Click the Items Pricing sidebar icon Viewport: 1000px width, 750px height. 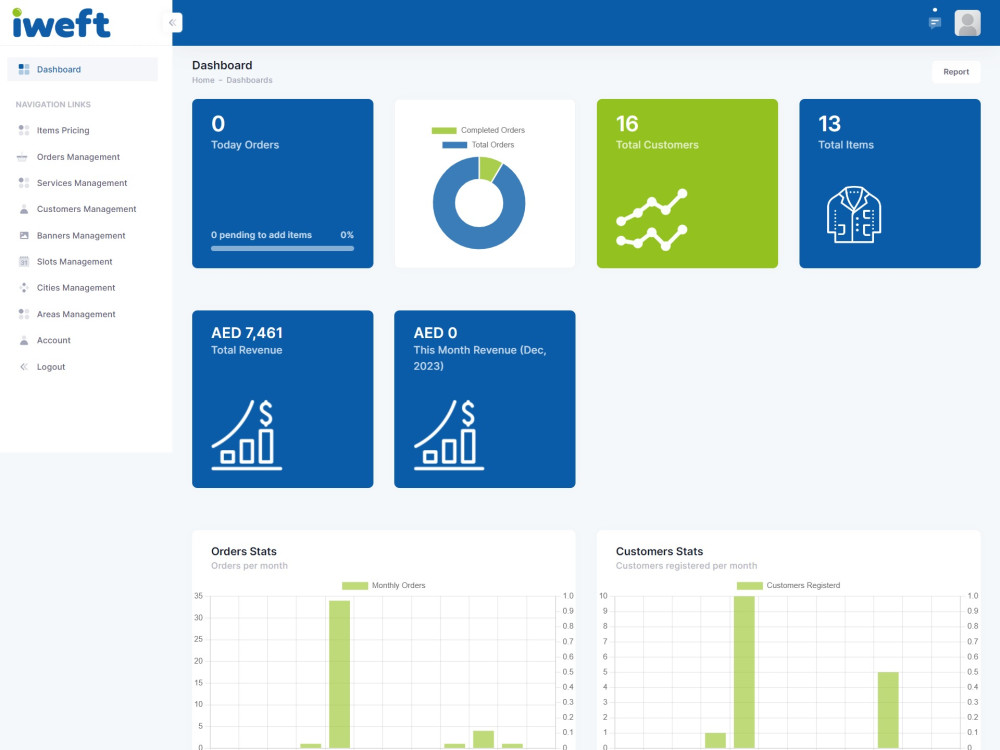(24, 130)
